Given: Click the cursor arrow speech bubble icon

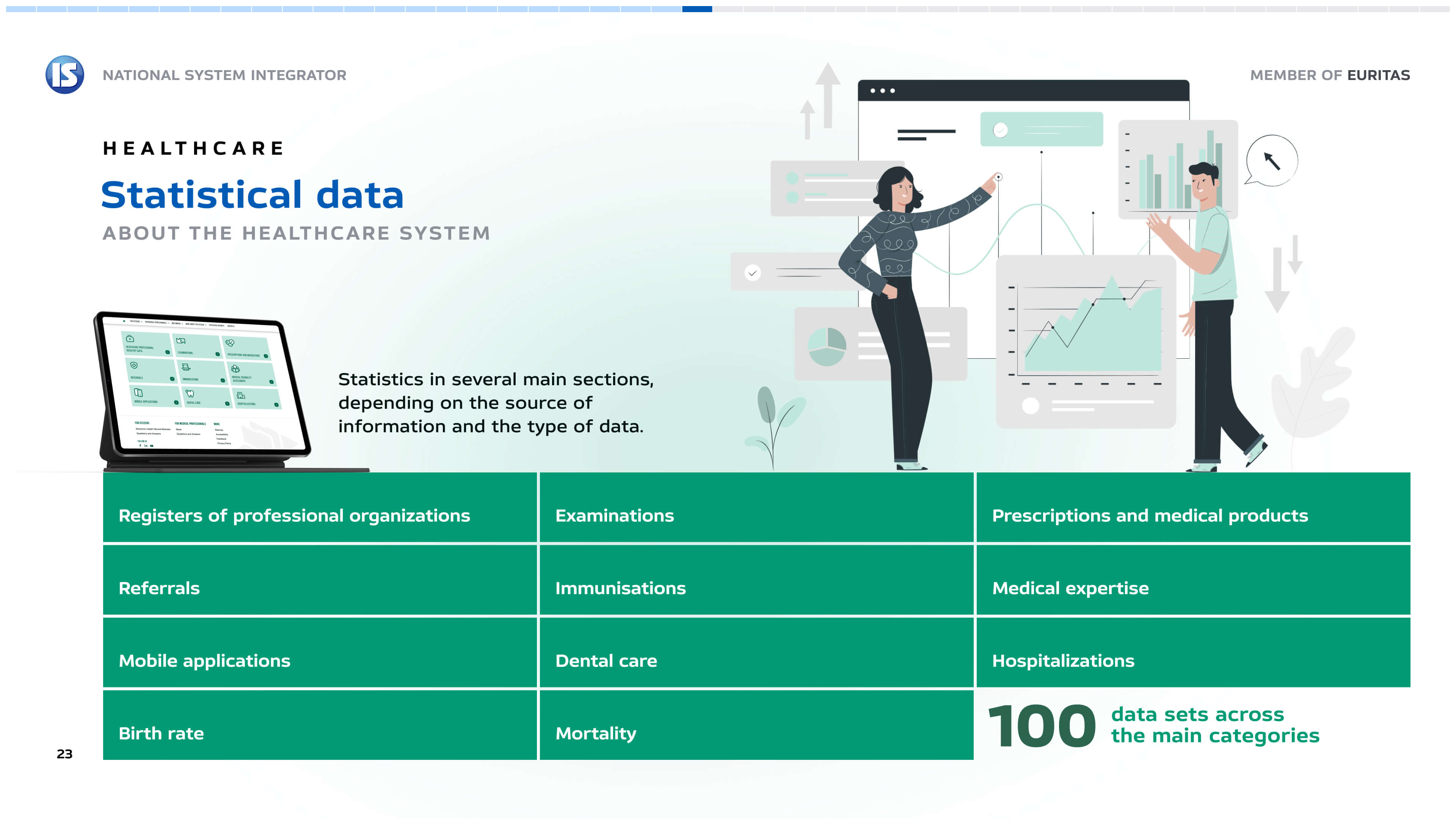Looking at the screenshot, I should [x=1272, y=160].
